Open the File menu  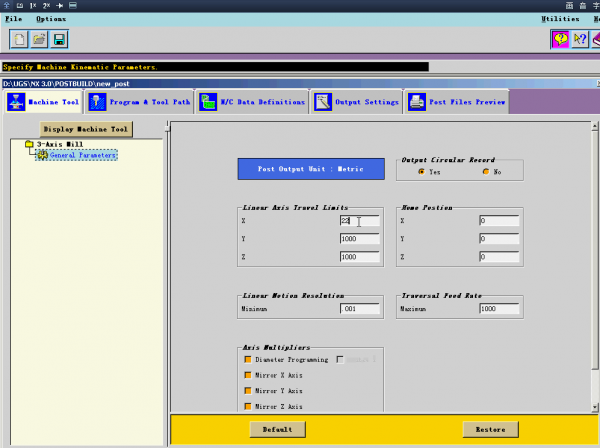13,19
